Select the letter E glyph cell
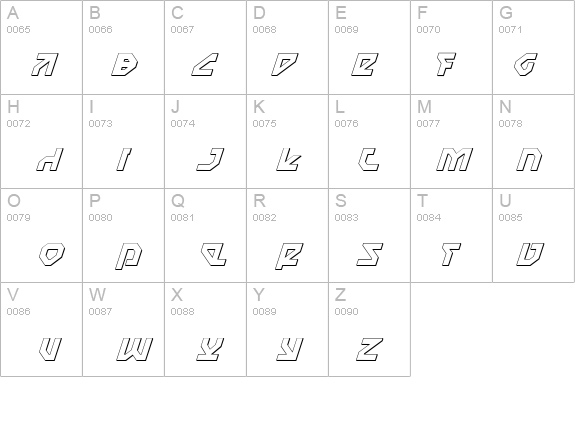575x421 pixels. coord(370,47)
